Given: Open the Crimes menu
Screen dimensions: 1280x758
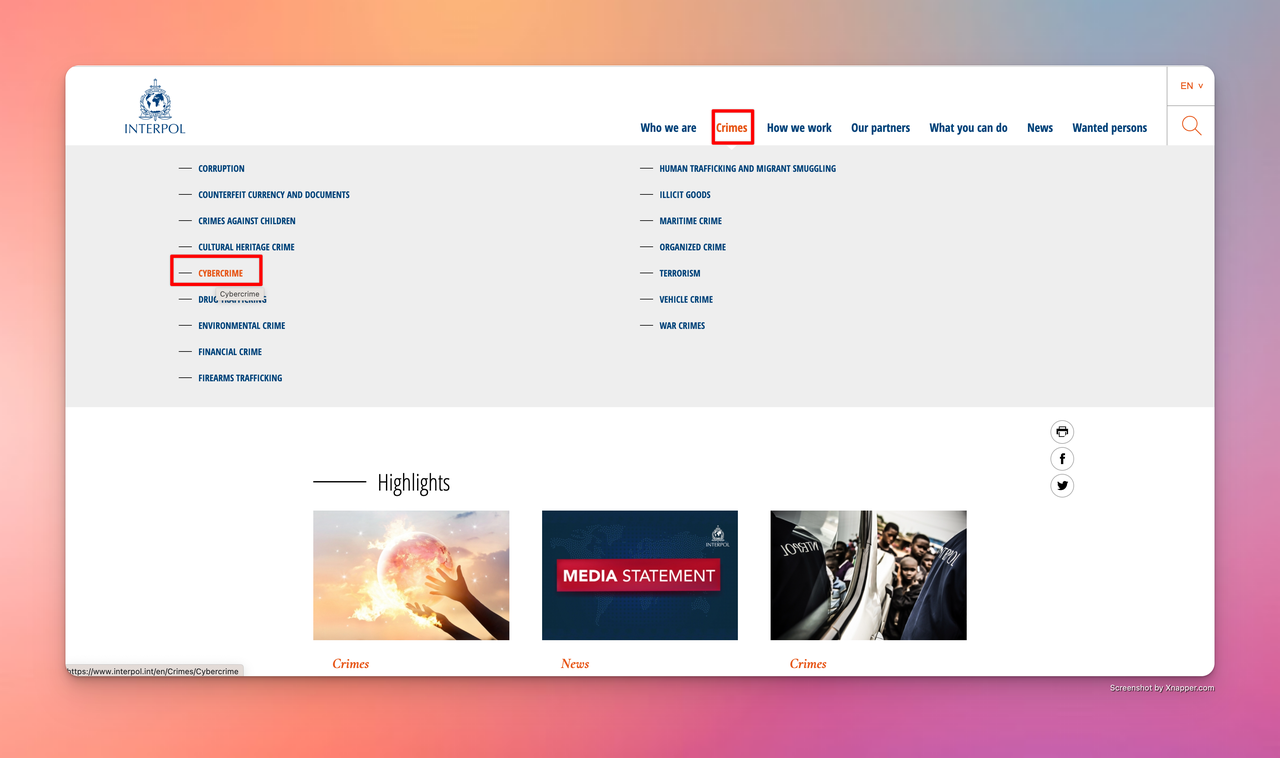Looking at the screenshot, I should tap(731, 128).
